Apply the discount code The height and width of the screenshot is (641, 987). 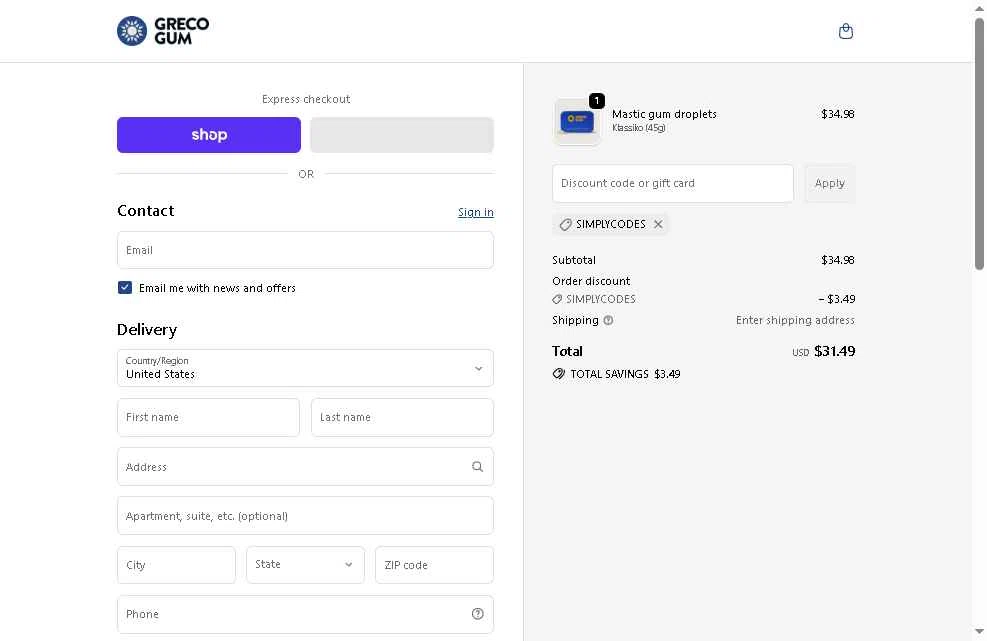click(830, 183)
